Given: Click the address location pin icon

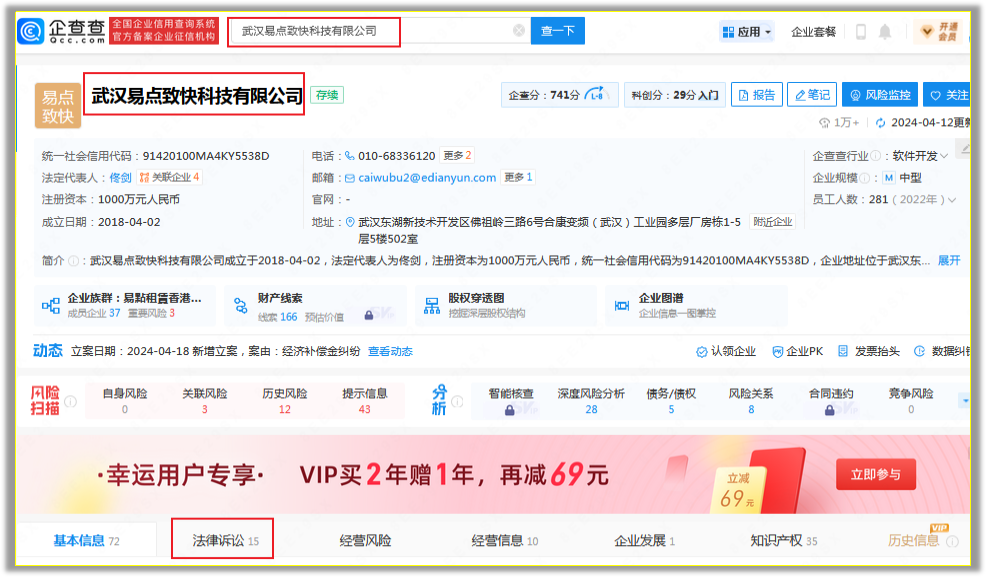Looking at the screenshot, I should [350, 222].
